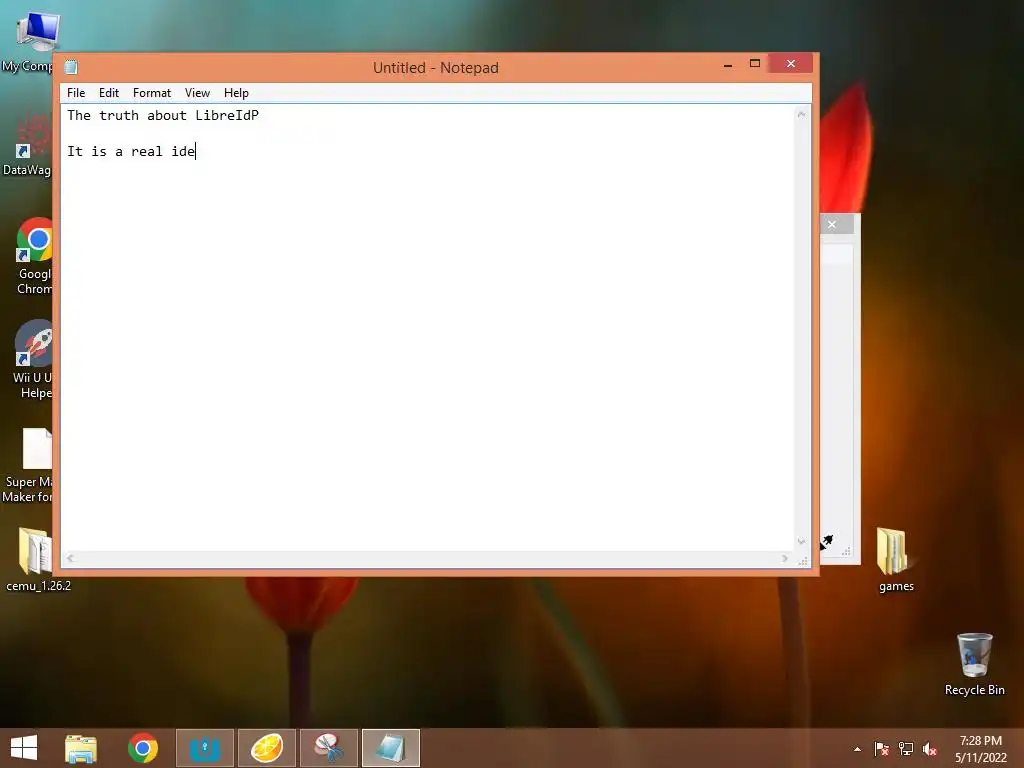Viewport: 1024px width, 768px height.
Task: Place cursor in 'The truth about LibreIdP' line
Action: click(163, 116)
